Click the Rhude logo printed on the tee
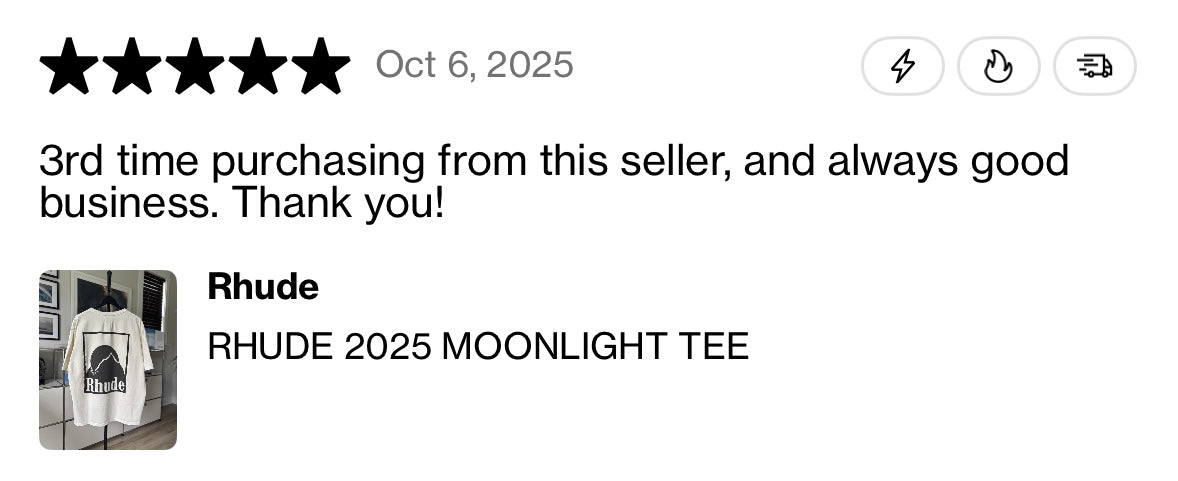1178x481 pixels. tap(105, 384)
